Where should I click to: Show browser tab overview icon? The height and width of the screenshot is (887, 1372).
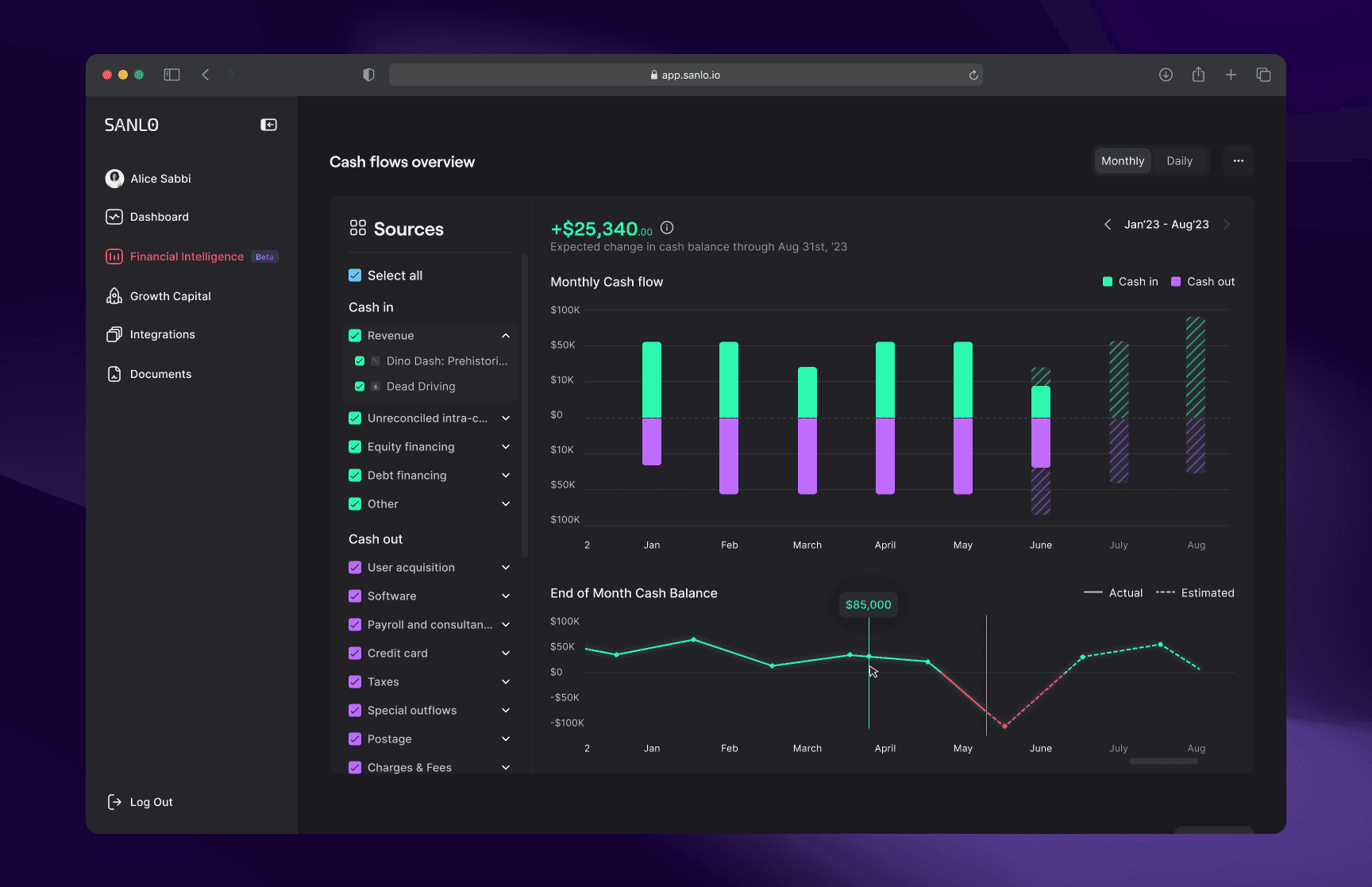click(1263, 75)
